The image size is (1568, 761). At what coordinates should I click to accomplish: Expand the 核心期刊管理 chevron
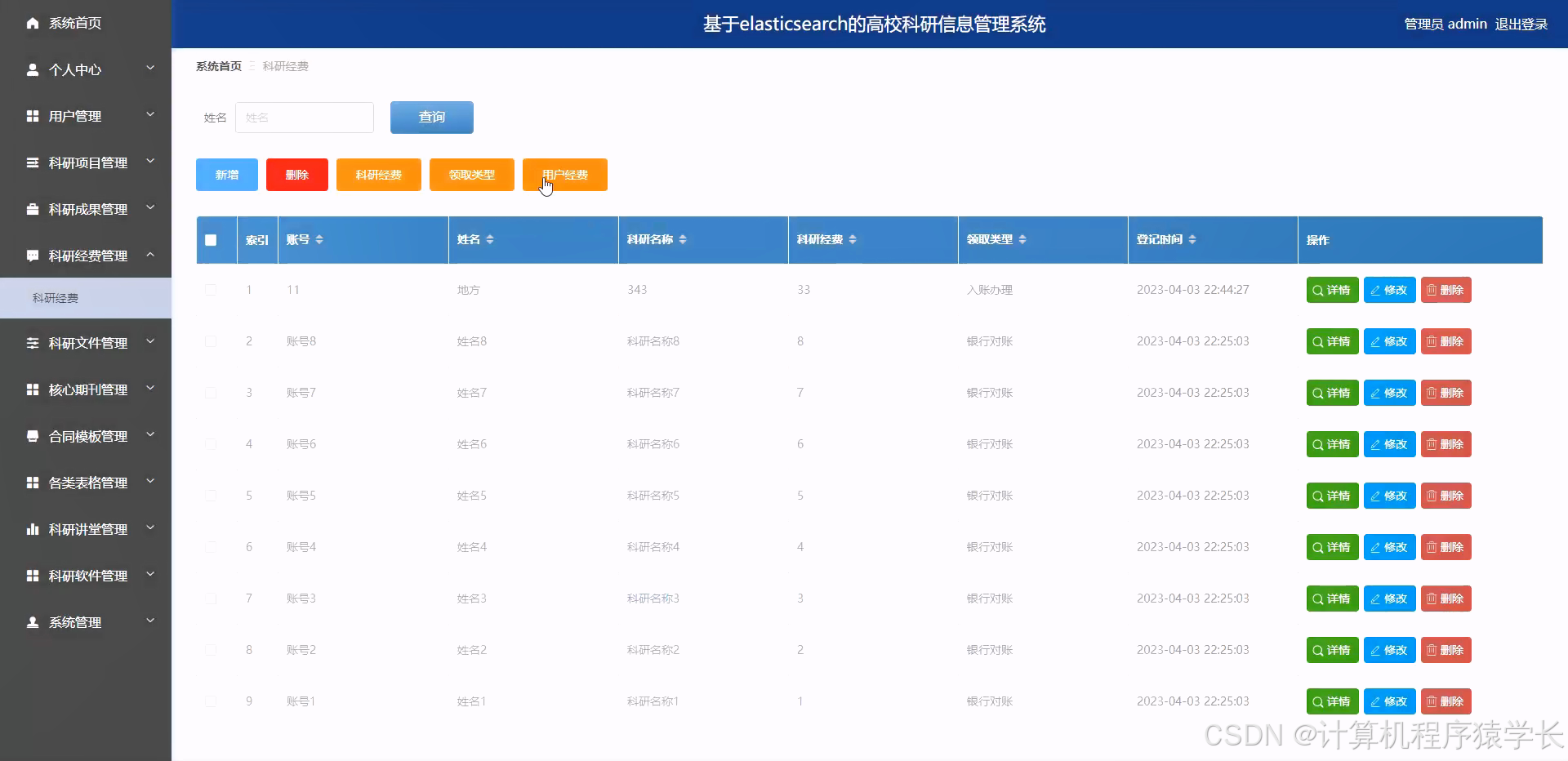150,389
